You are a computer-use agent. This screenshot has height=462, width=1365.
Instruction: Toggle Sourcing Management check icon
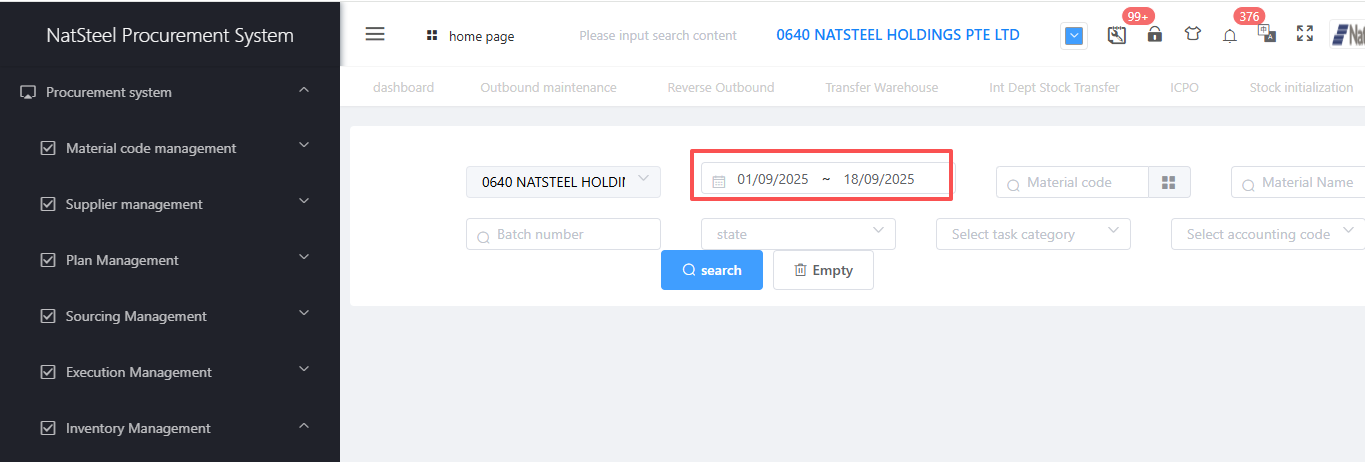coord(47,316)
